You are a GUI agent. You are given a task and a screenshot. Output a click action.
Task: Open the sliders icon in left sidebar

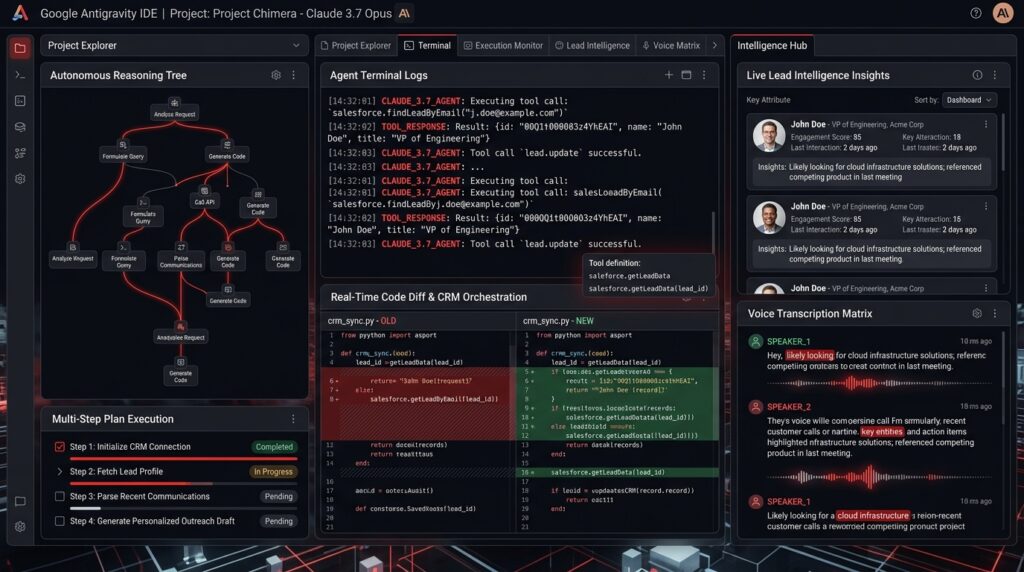coord(20,153)
